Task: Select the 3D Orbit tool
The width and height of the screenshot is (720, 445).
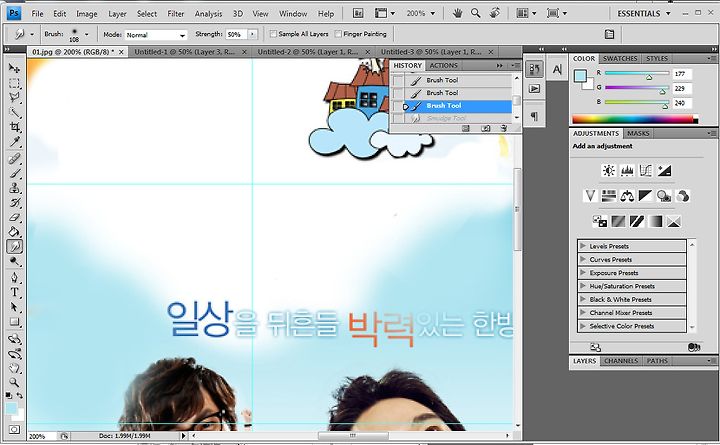Action: 14,354
